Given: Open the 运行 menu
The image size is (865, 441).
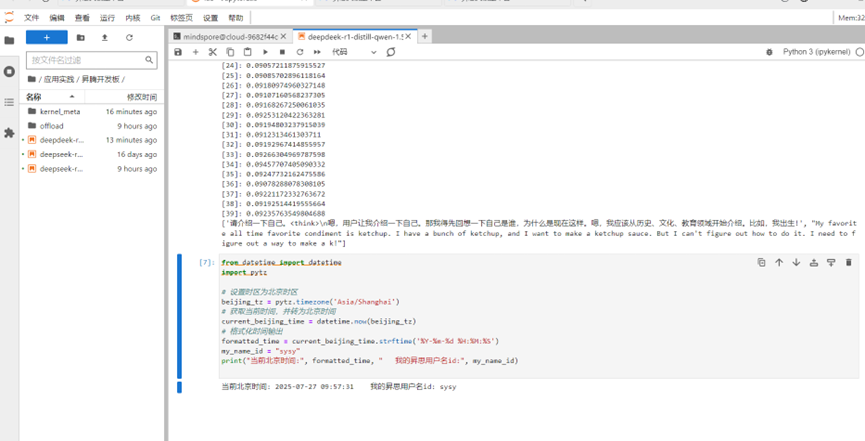Looking at the screenshot, I should click(x=107, y=18).
